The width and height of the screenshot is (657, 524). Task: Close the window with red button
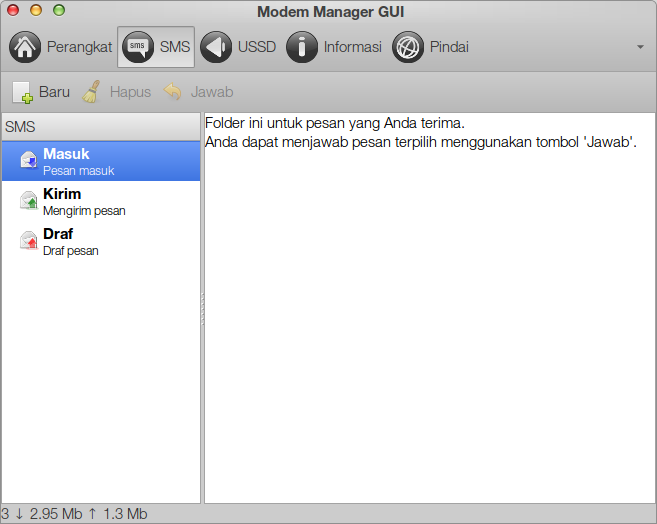pyautogui.click(x=13, y=10)
